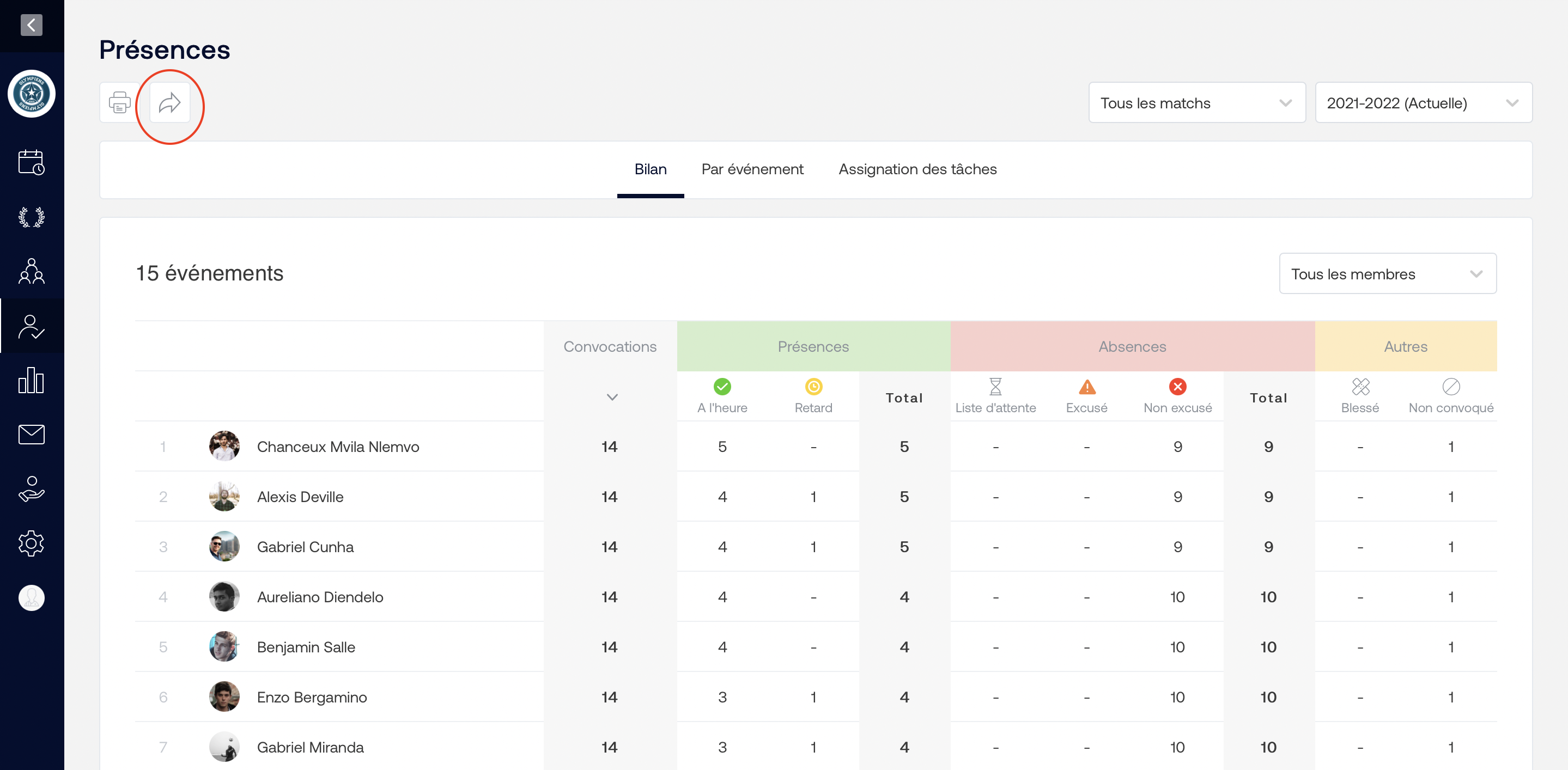Screen dimensions: 1568x770
Task: Click the Convocations column header
Action: coord(610,347)
